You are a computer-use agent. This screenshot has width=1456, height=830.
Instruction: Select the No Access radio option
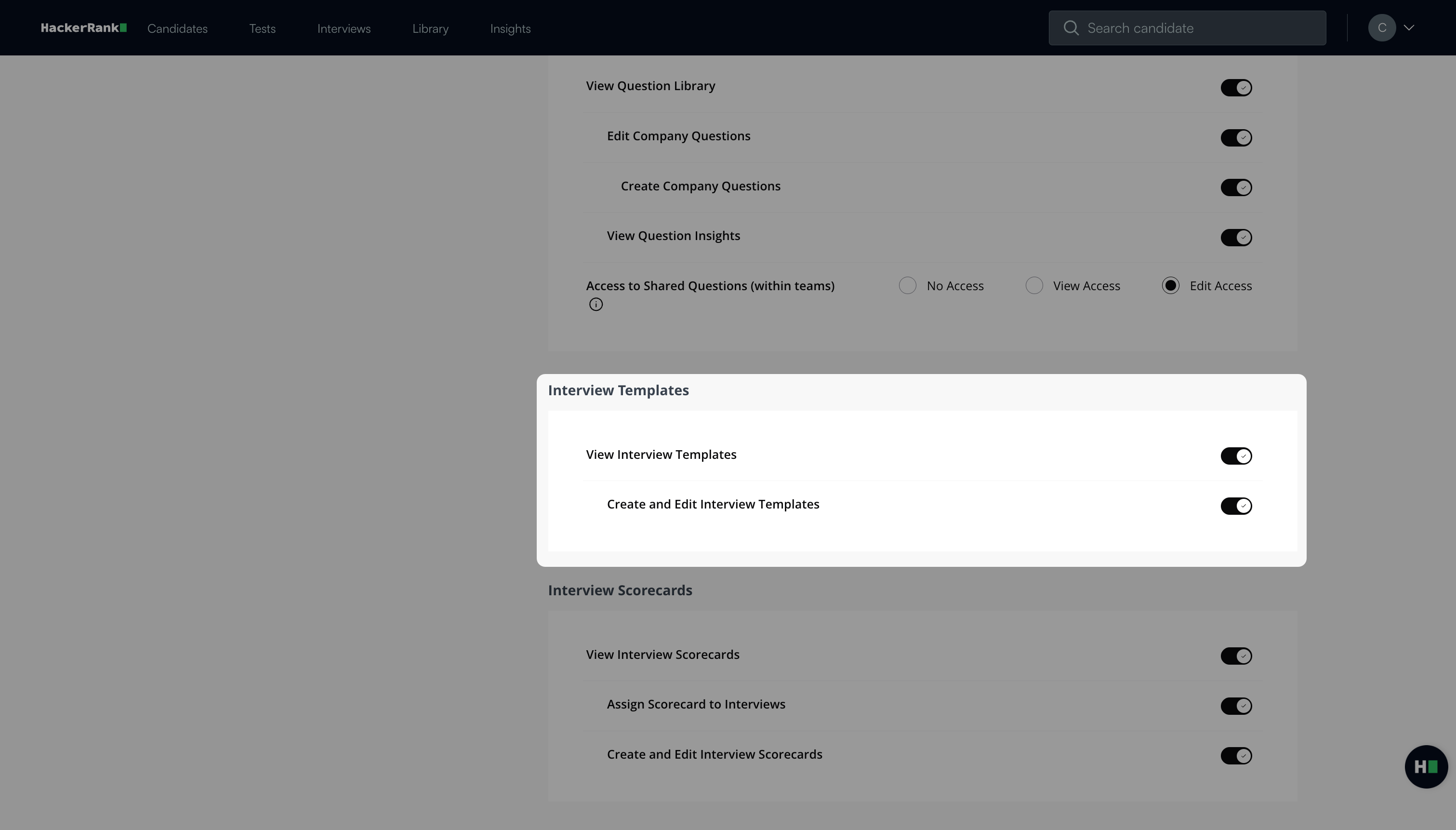click(907, 286)
